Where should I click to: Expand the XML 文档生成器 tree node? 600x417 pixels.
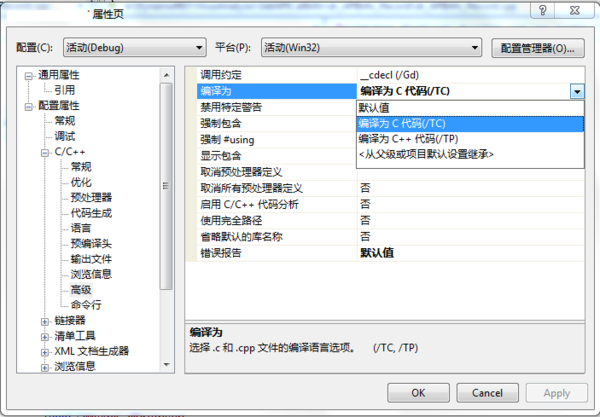click(45, 352)
